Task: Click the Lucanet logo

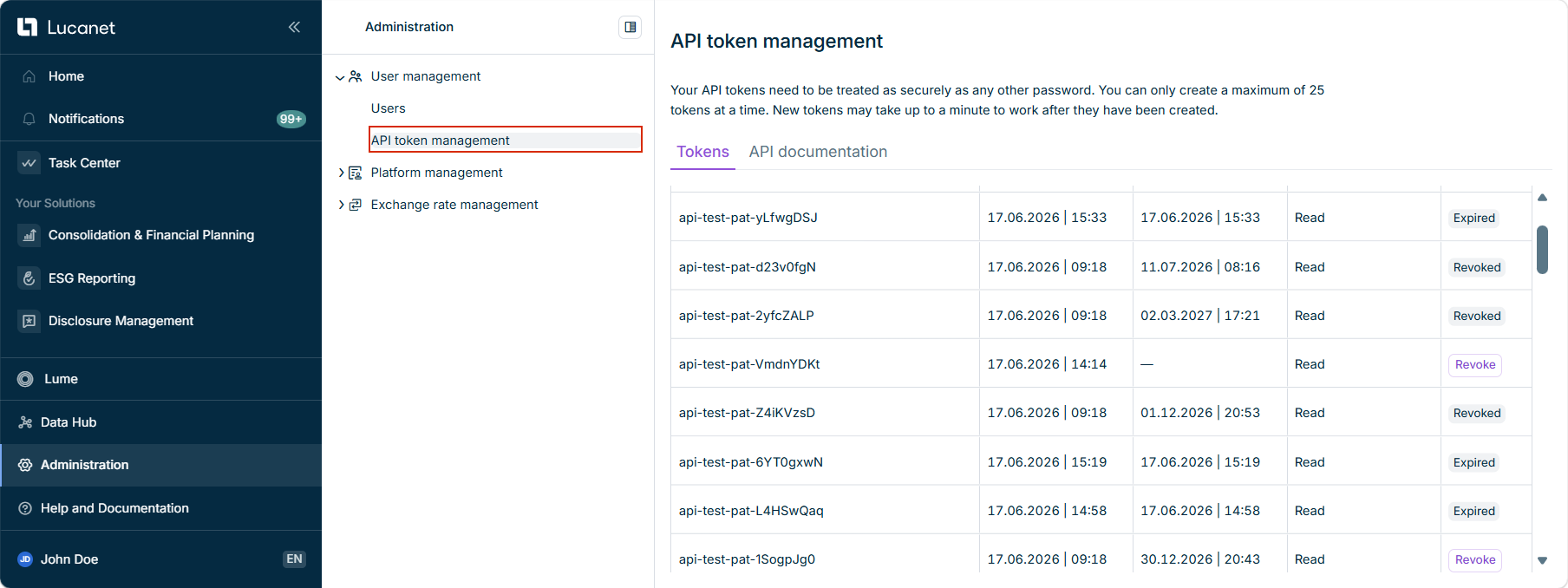Action: tap(66, 27)
